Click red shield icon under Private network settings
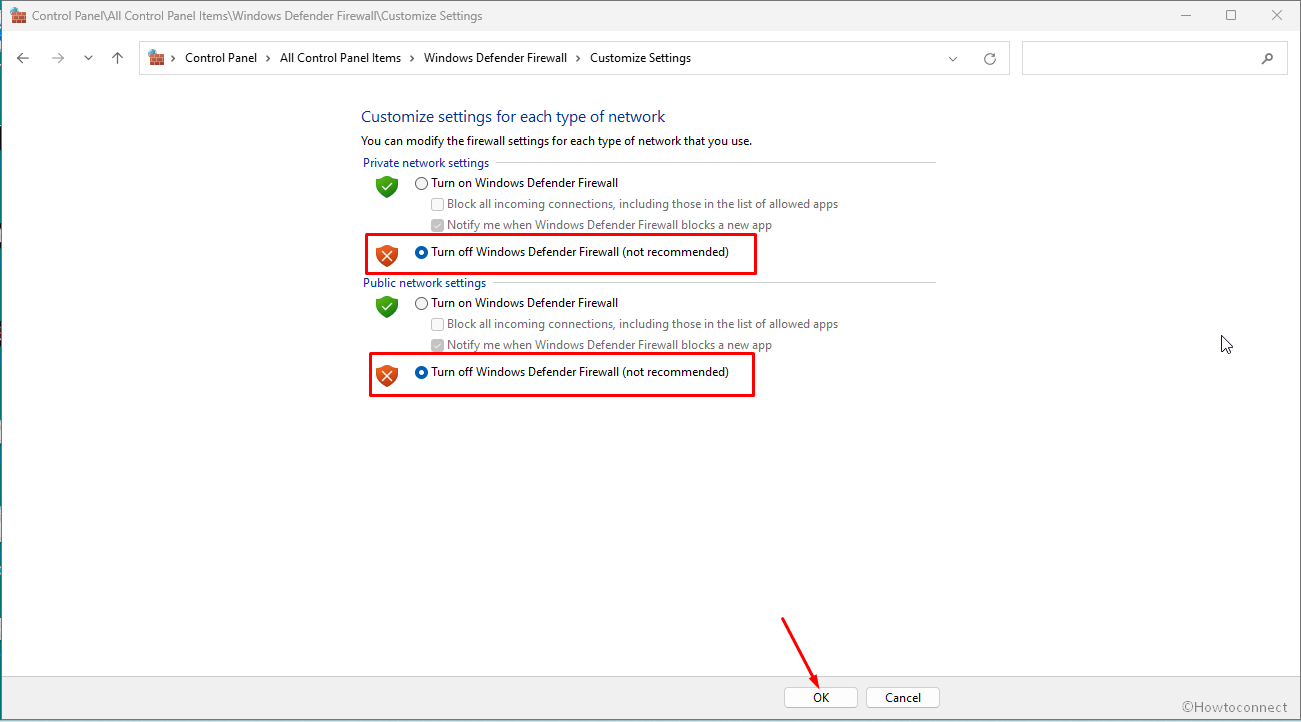The height and width of the screenshot is (722, 1301). pos(387,256)
